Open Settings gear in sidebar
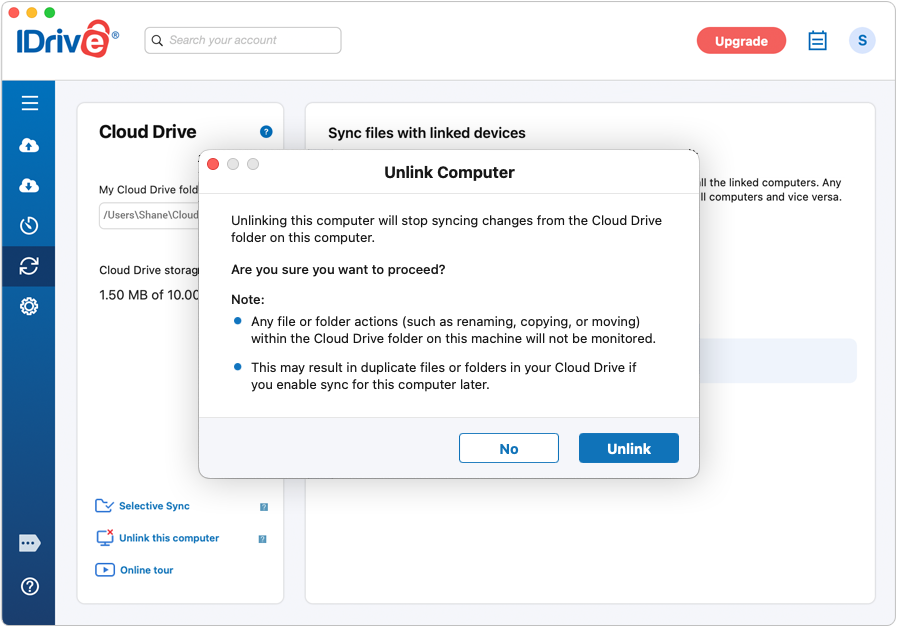Image resolution: width=898 pixels, height=626 pixels. click(x=29, y=306)
